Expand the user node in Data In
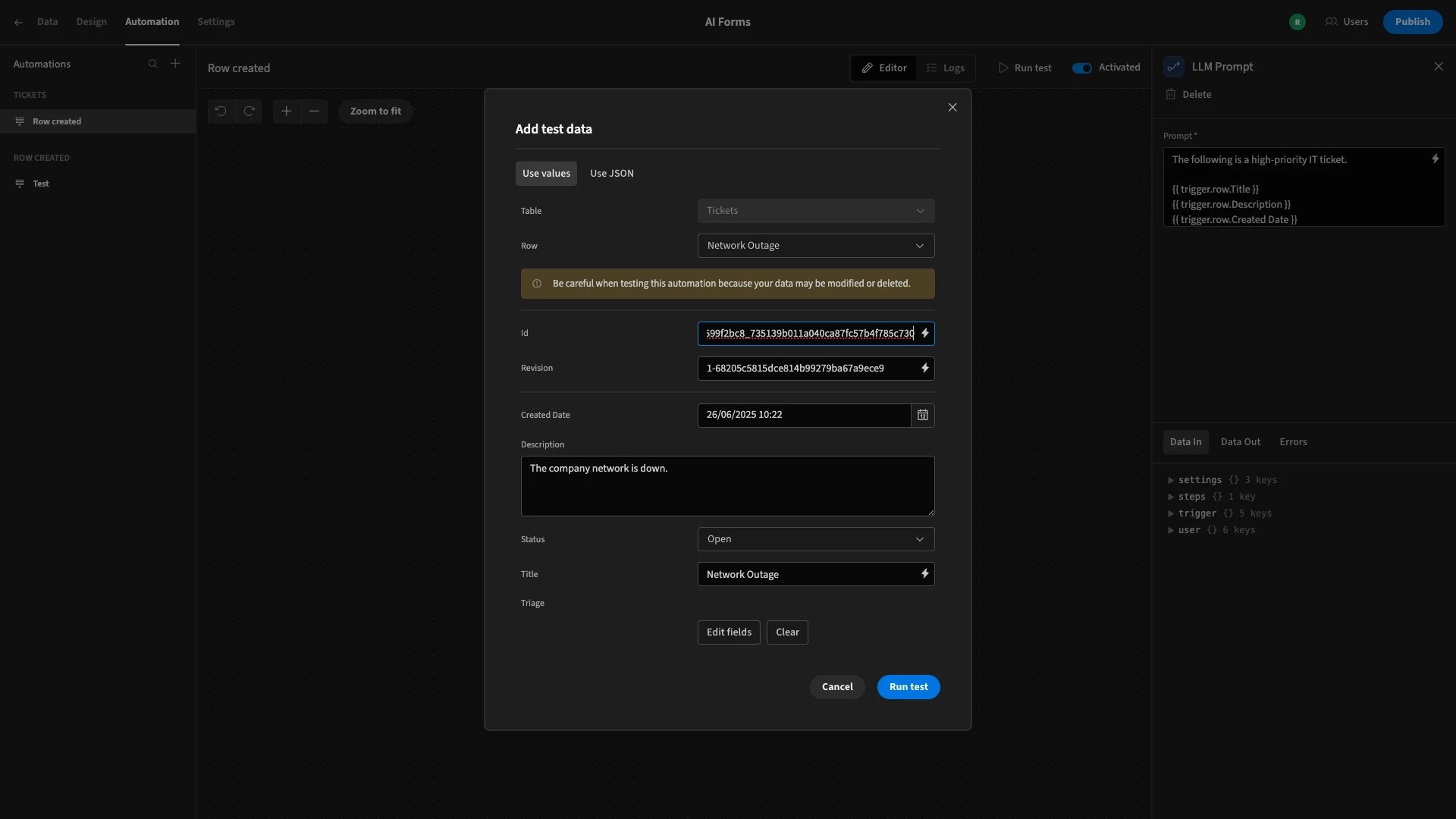This screenshot has width=1456, height=819. [1171, 530]
